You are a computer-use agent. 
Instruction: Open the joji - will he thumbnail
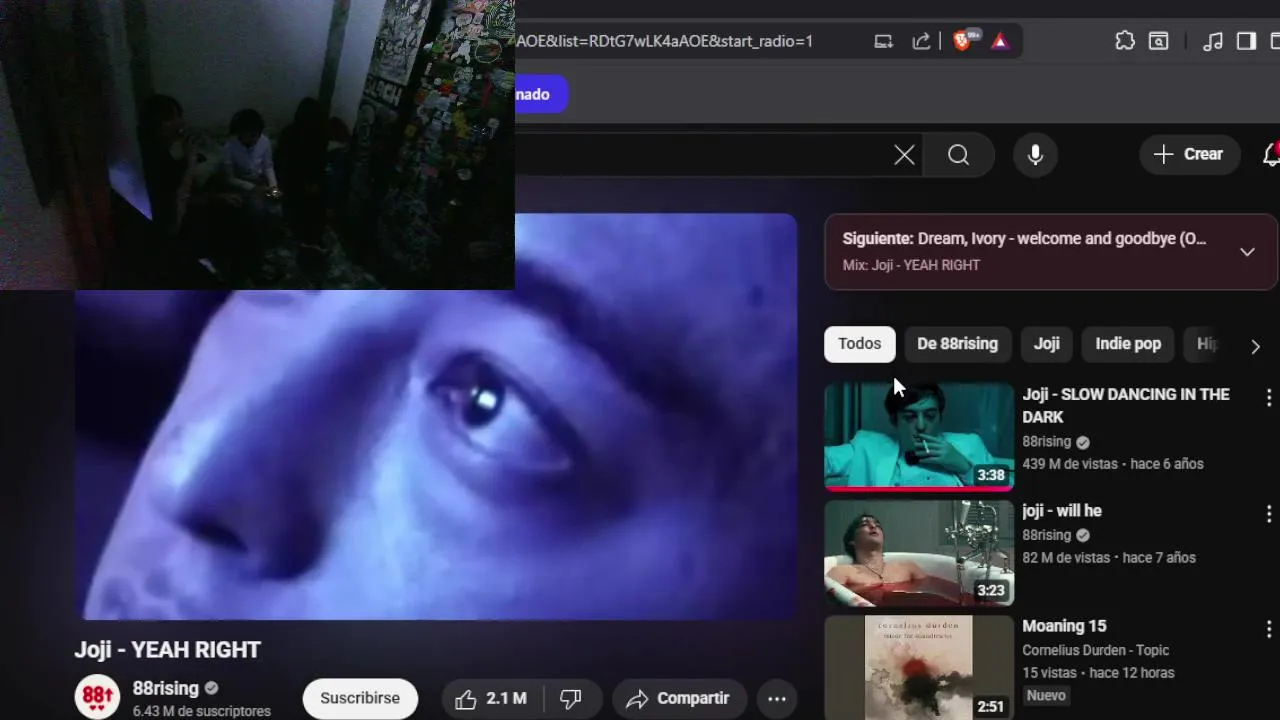(x=919, y=553)
